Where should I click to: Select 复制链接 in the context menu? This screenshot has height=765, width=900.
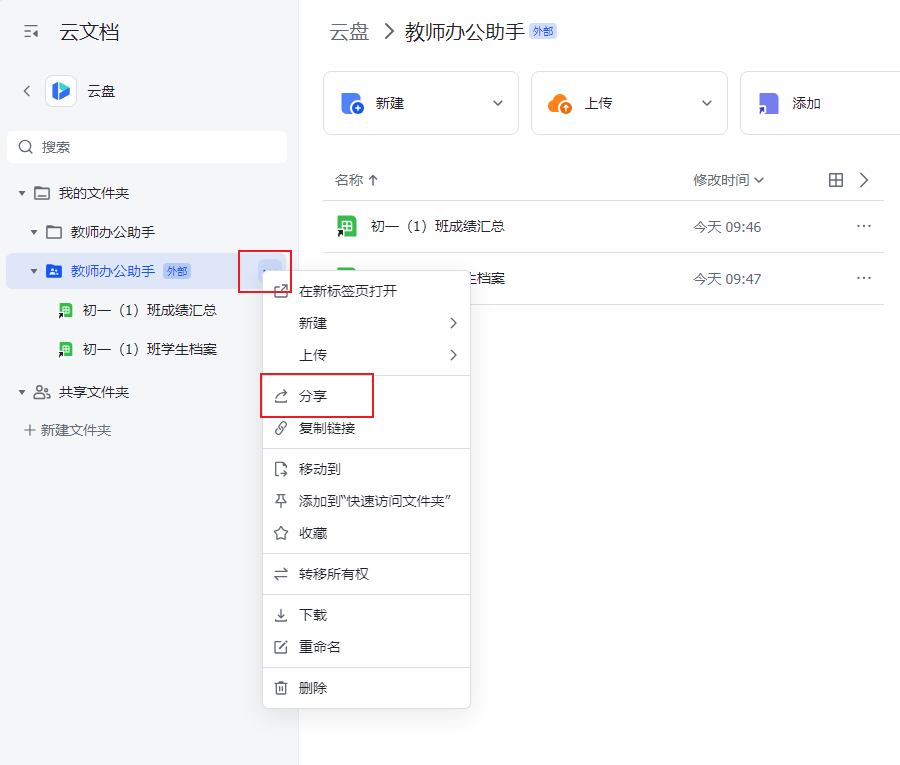(x=366, y=428)
